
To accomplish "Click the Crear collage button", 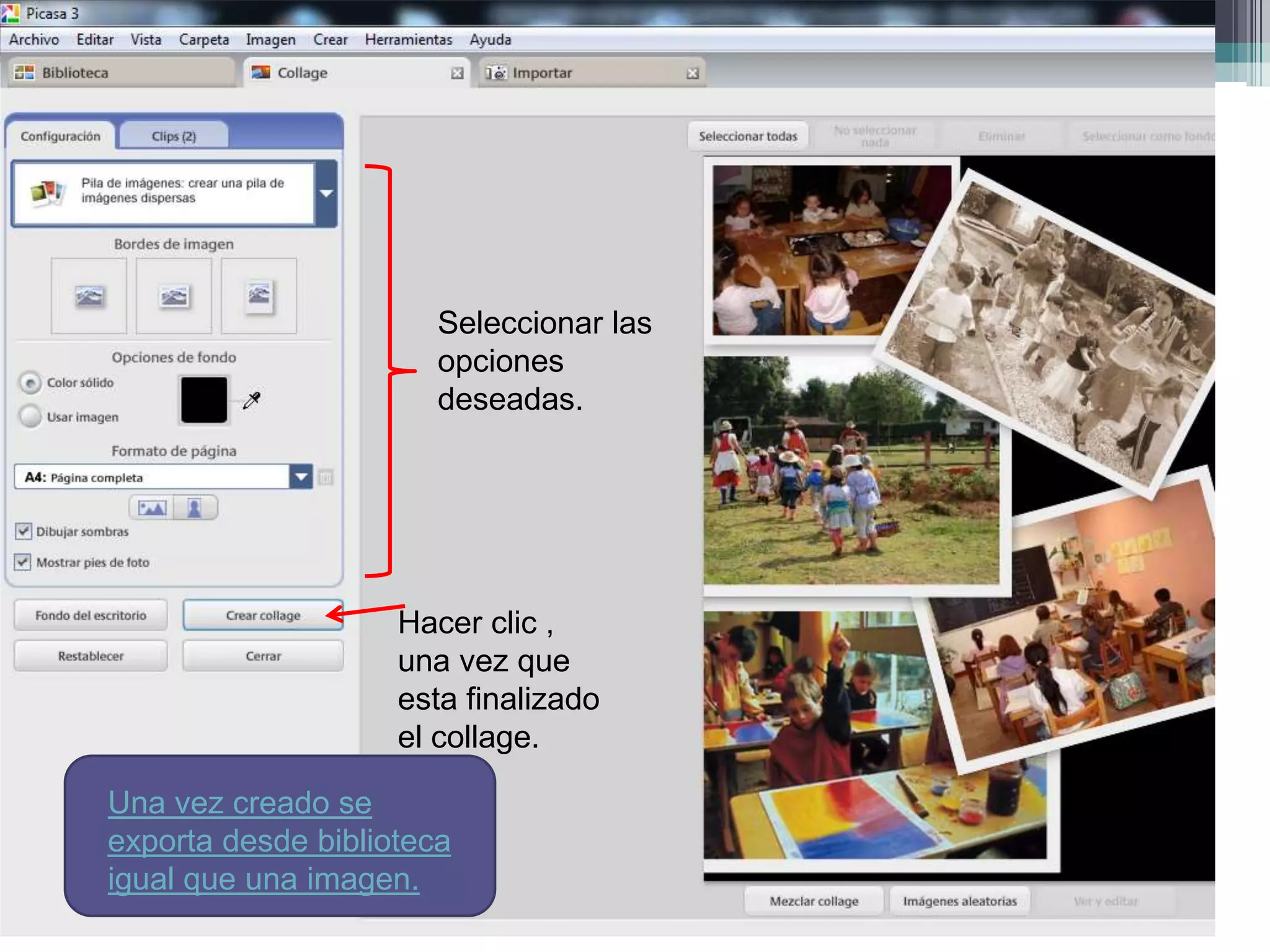I will click(x=263, y=615).
